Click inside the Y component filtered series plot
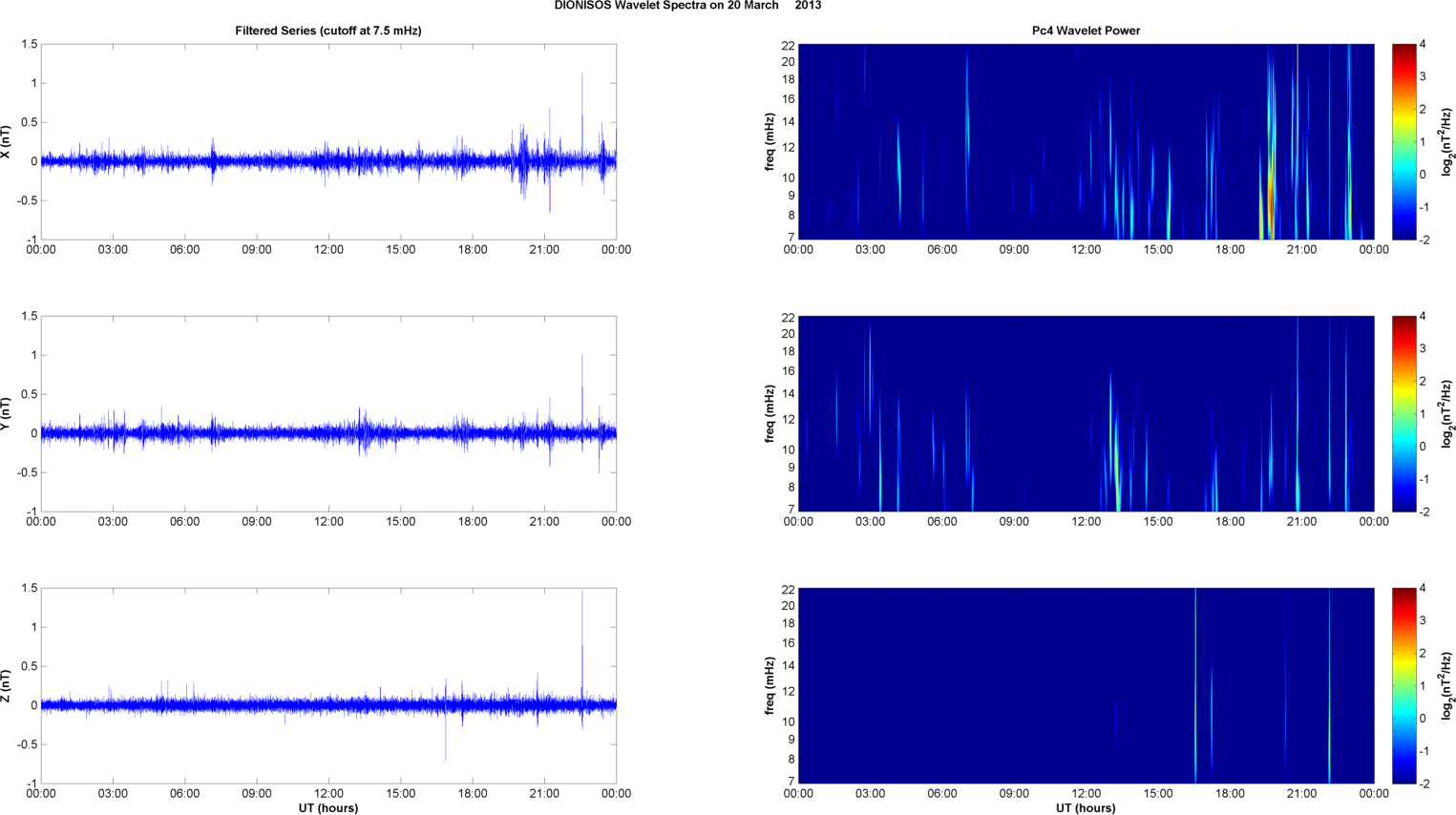The image size is (1456, 815). 328,414
